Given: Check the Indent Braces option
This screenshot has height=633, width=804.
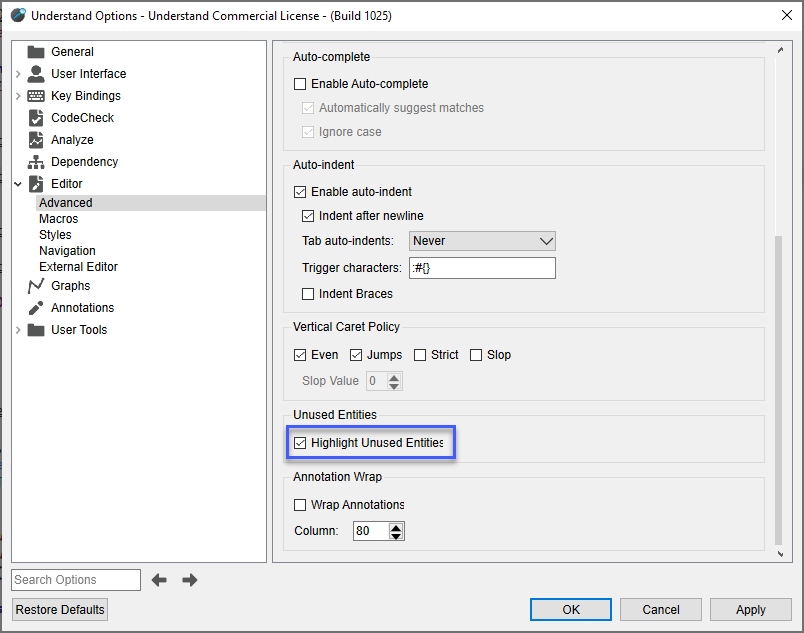Looking at the screenshot, I should [308, 294].
